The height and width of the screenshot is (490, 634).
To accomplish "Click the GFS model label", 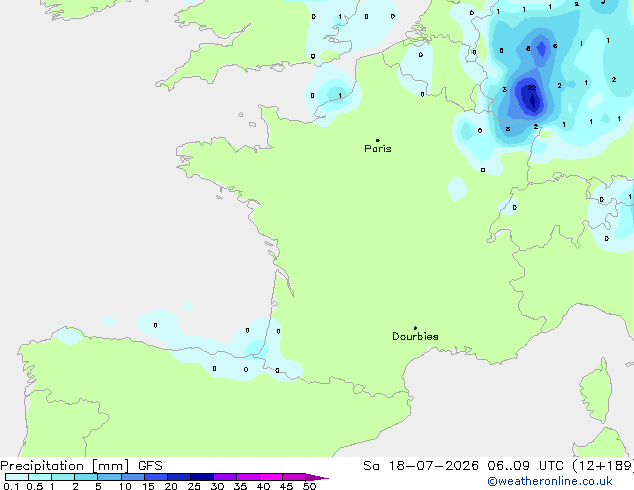I will click(x=150, y=466).
